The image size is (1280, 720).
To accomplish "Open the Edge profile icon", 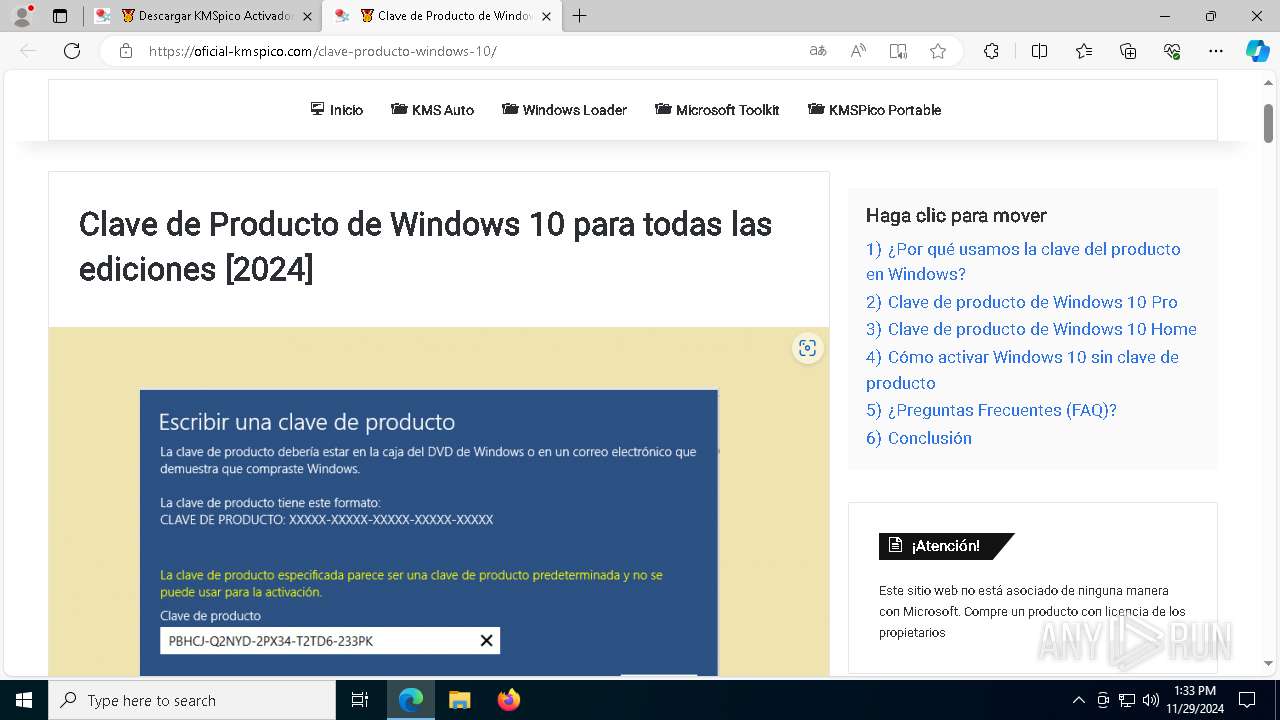I will (x=22, y=16).
